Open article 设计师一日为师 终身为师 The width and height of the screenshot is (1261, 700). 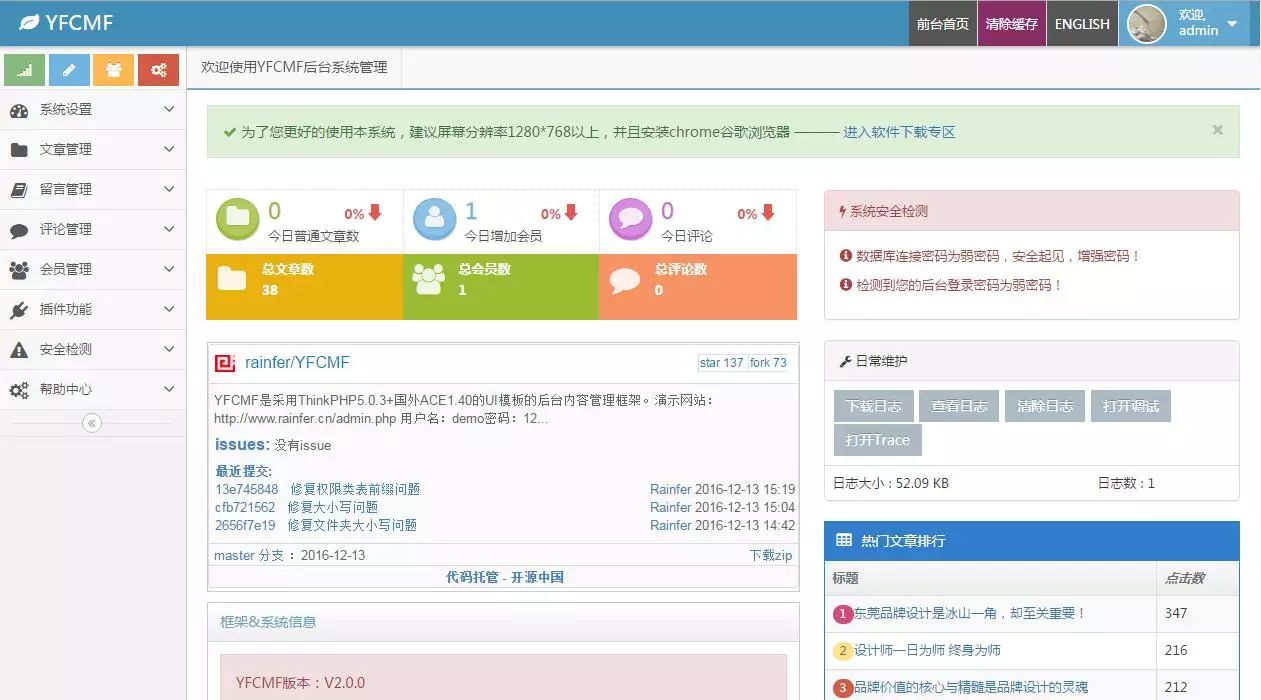pos(927,650)
